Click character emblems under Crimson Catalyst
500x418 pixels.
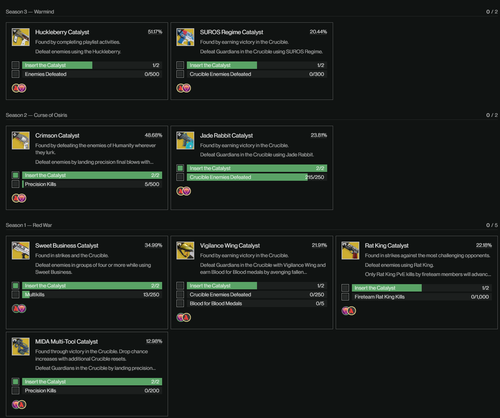click(19, 198)
